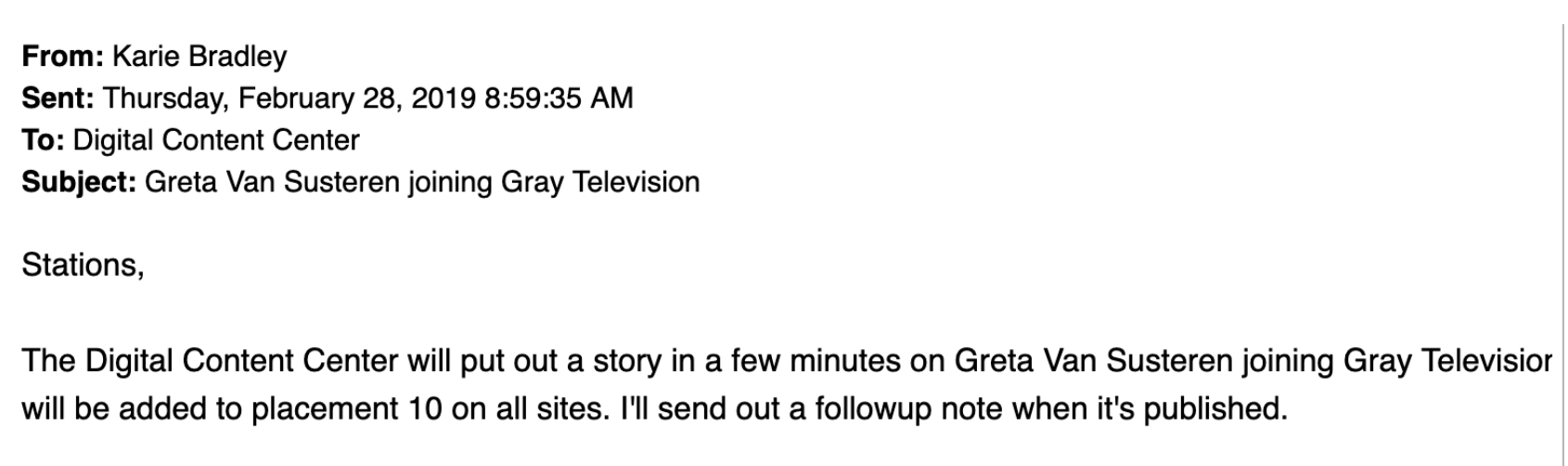The height and width of the screenshot is (466, 1568).
Task: Click the greeting word 'Stations,'
Action: 83,265
